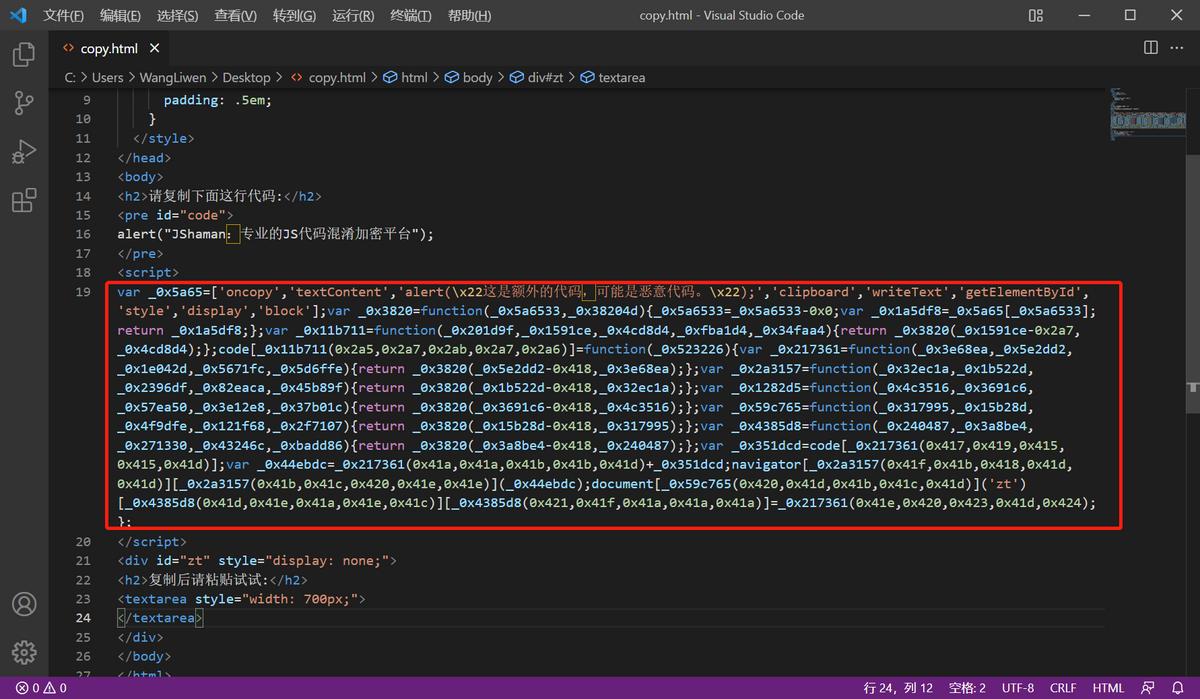Click the Accounts icon in the activity bar
Viewport: 1200px width, 699px height.
pyautogui.click(x=22, y=604)
